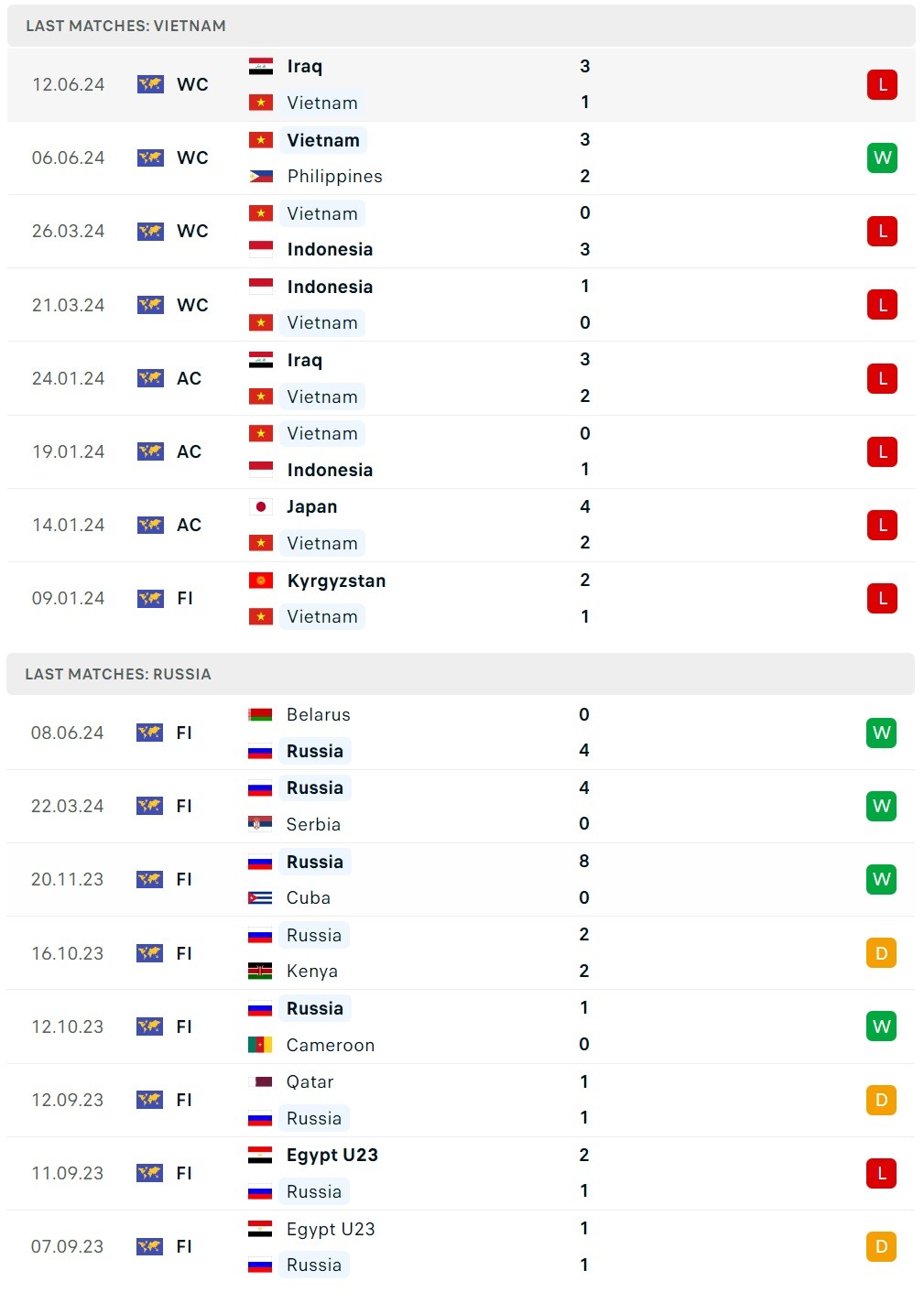The width and height of the screenshot is (924, 1314).
Task: Select the WC competition label for 26.03.24
Action: pyautogui.click(x=192, y=232)
